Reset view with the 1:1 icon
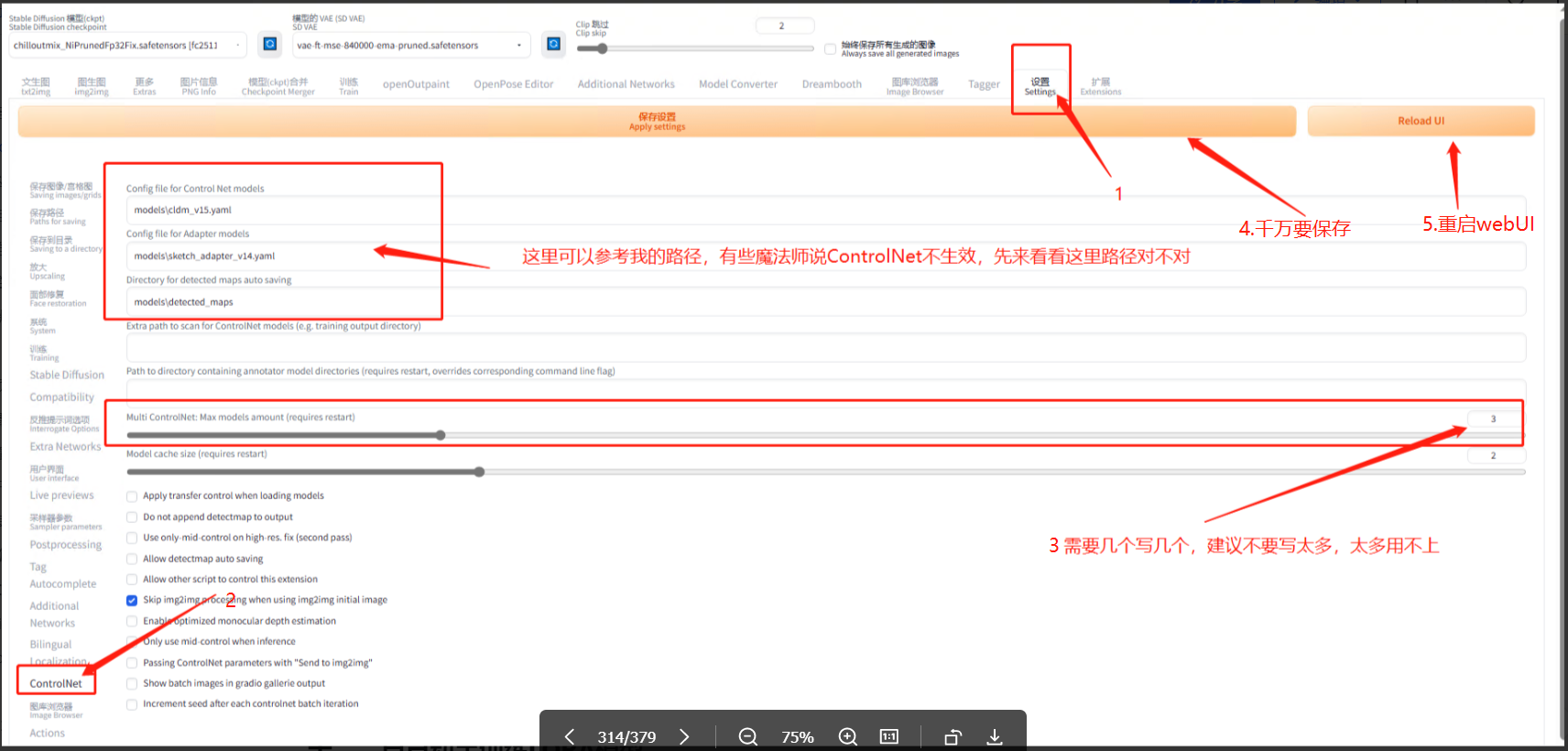 coord(888,736)
